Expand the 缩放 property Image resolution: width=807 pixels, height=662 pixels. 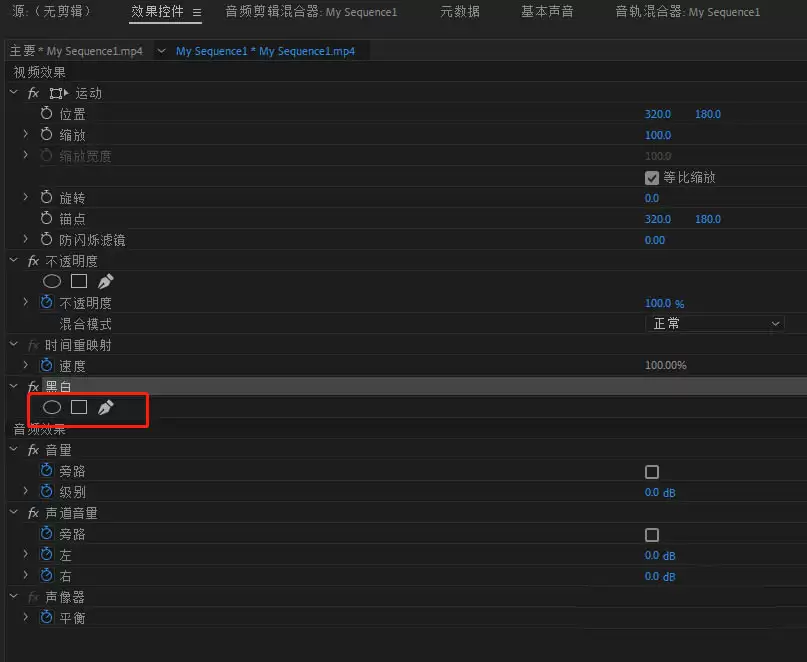(x=25, y=134)
